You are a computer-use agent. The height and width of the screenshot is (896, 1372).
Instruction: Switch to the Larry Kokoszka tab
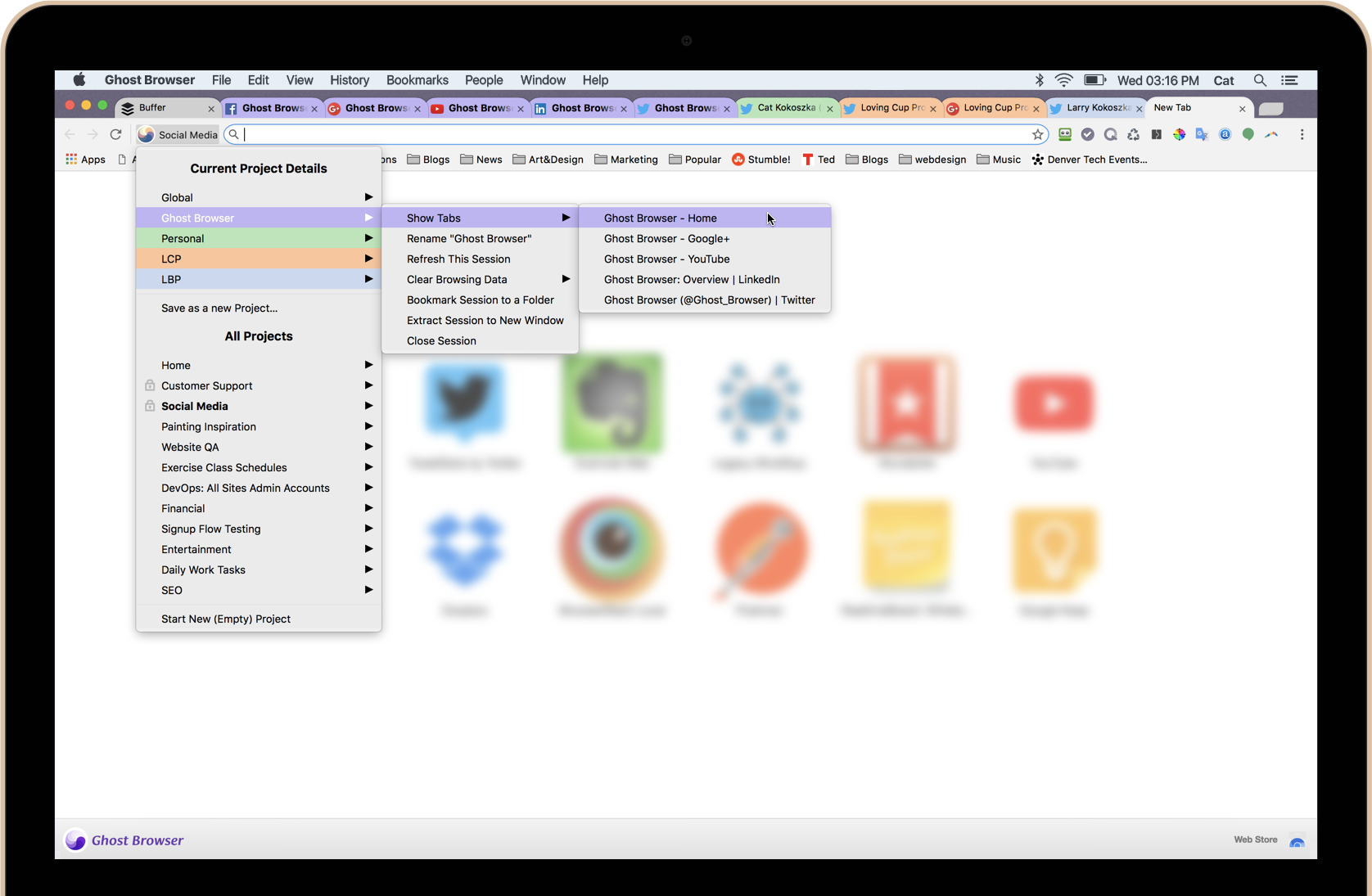[x=1097, y=108]
